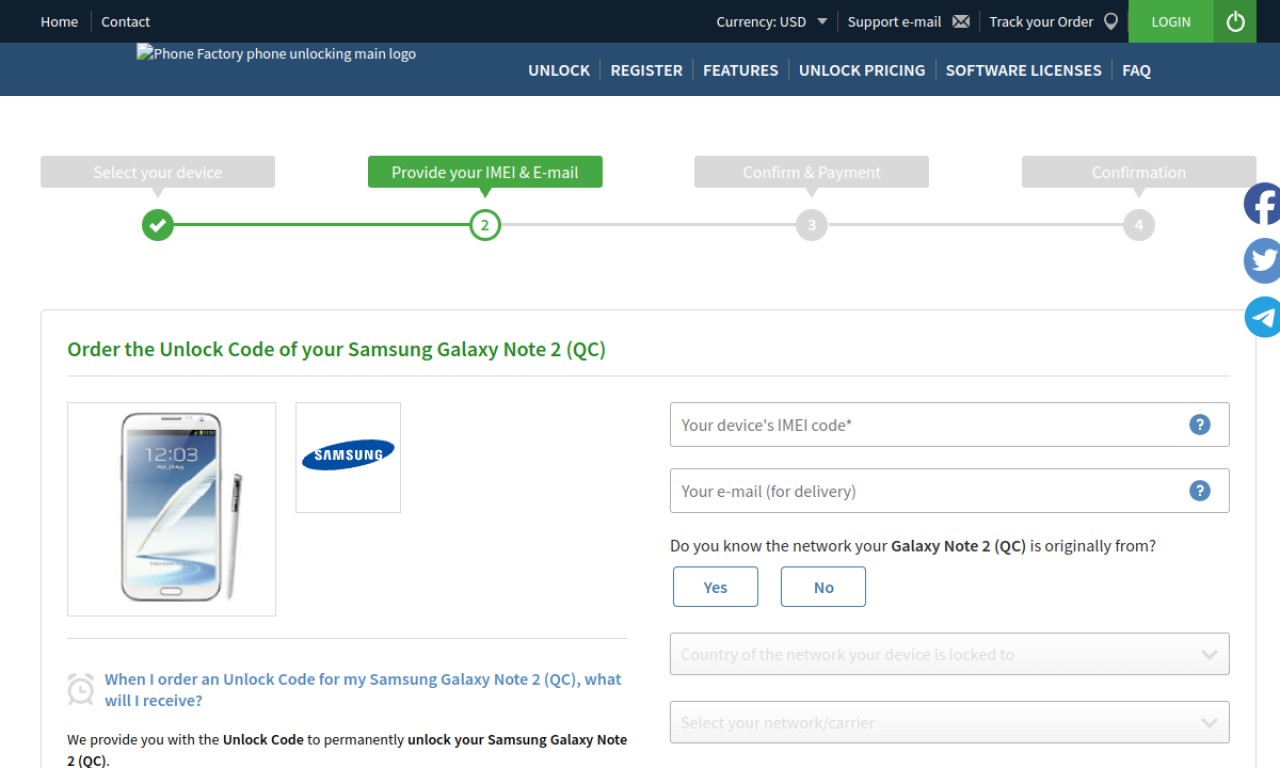Image resolution: width=1280 pixels, height=768 pixels.
Task: Click the Phone Factory main logo
Action: pyautogui.click(x=276, y=54)
